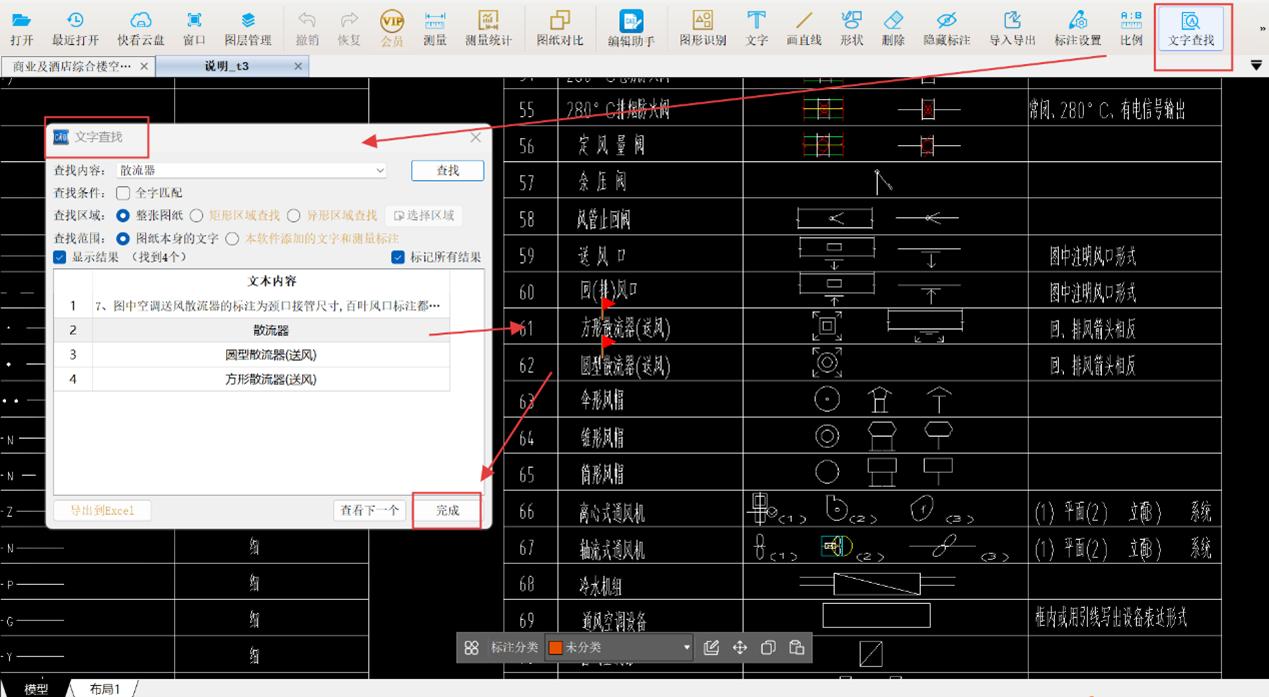Expand the 查找内容 search text dropdown
Viewport: 1269px width, 697px height.
coord(380,171)
